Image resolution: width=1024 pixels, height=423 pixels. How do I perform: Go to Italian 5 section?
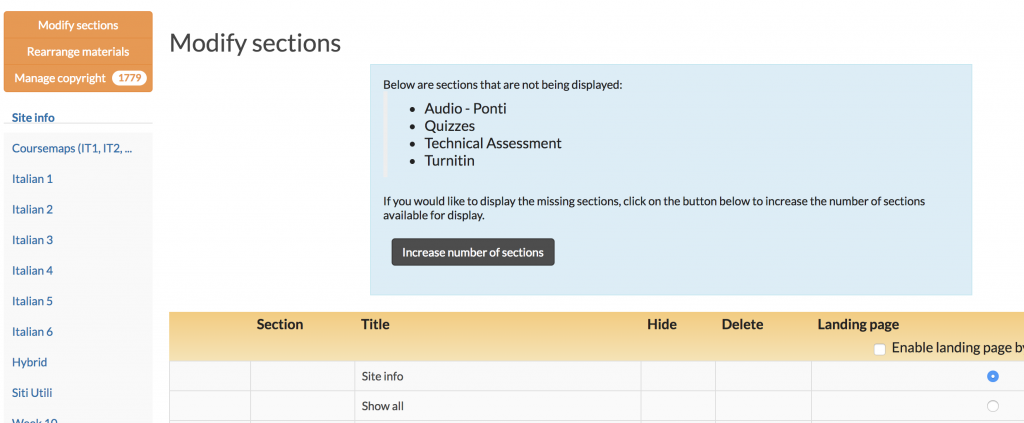pos(32,301)
